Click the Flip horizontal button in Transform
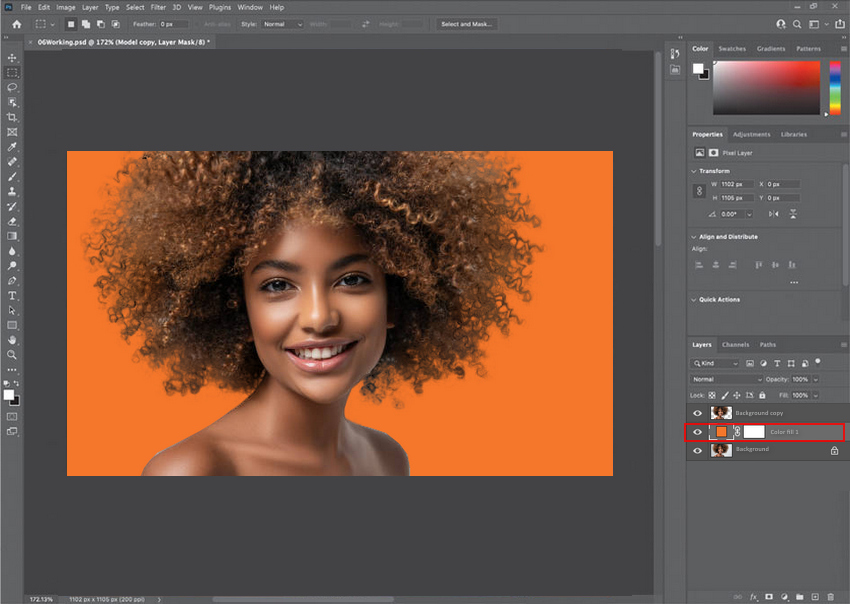Screen dimensions: 850x604 (x=774, y=214)
